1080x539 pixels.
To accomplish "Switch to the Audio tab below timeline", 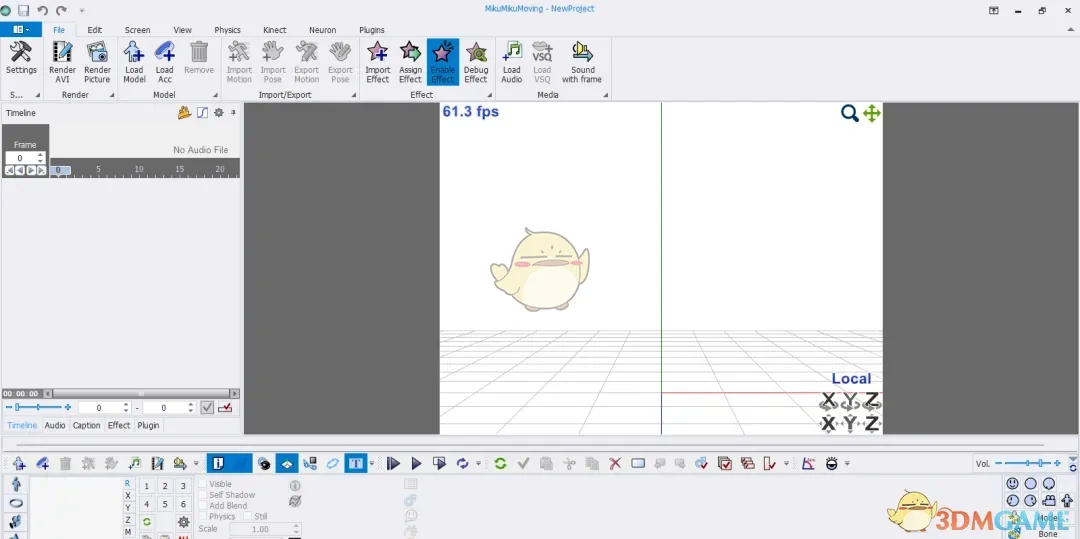I will pos(55,425).
